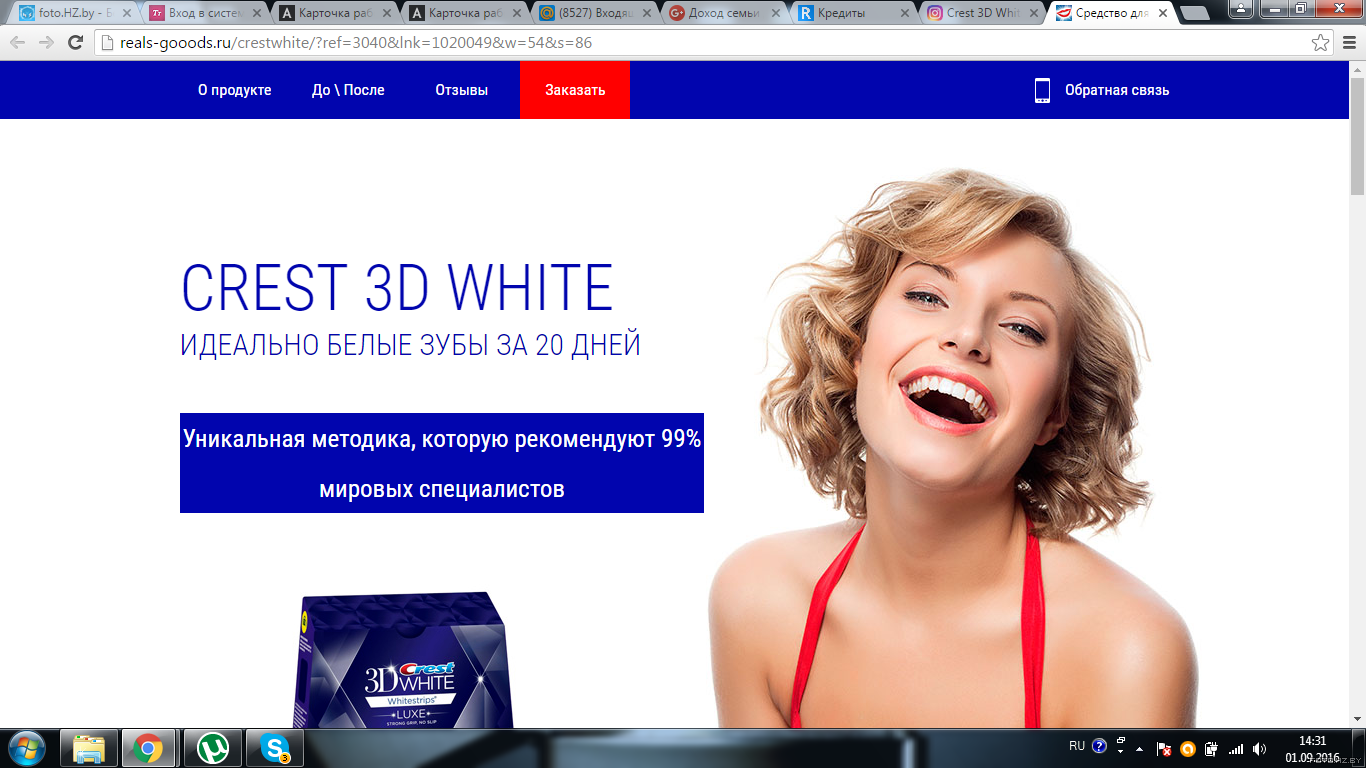Show hidden tray icons arrow

[x=1139, y=748]
